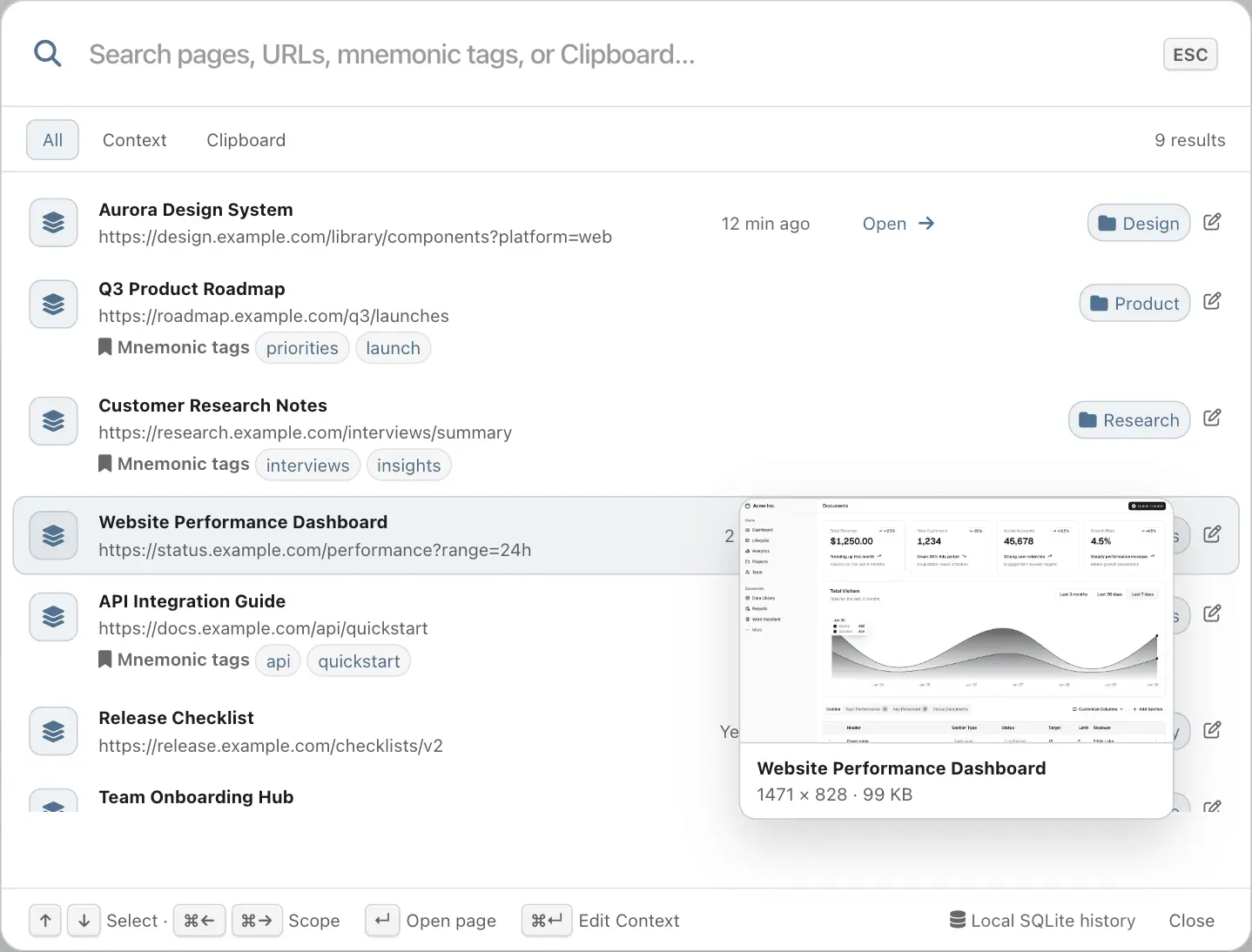Click the Design folder badge
The image size is (1252, 952).
coord(1139,224)
